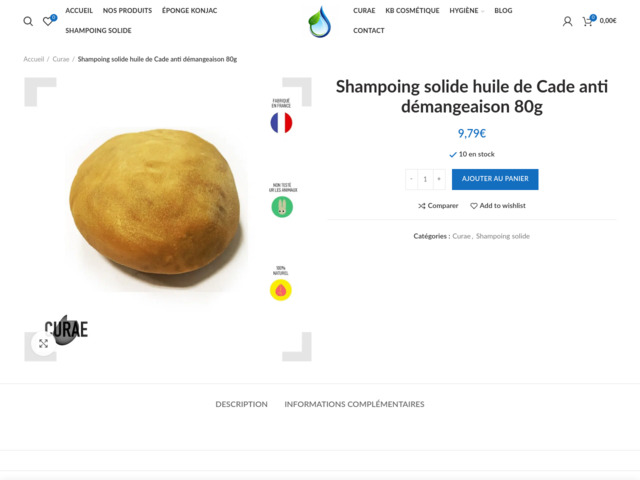The image size is (640, 480).
Task: Click the Comparer shuffle icon
Action: coord(422,206)
